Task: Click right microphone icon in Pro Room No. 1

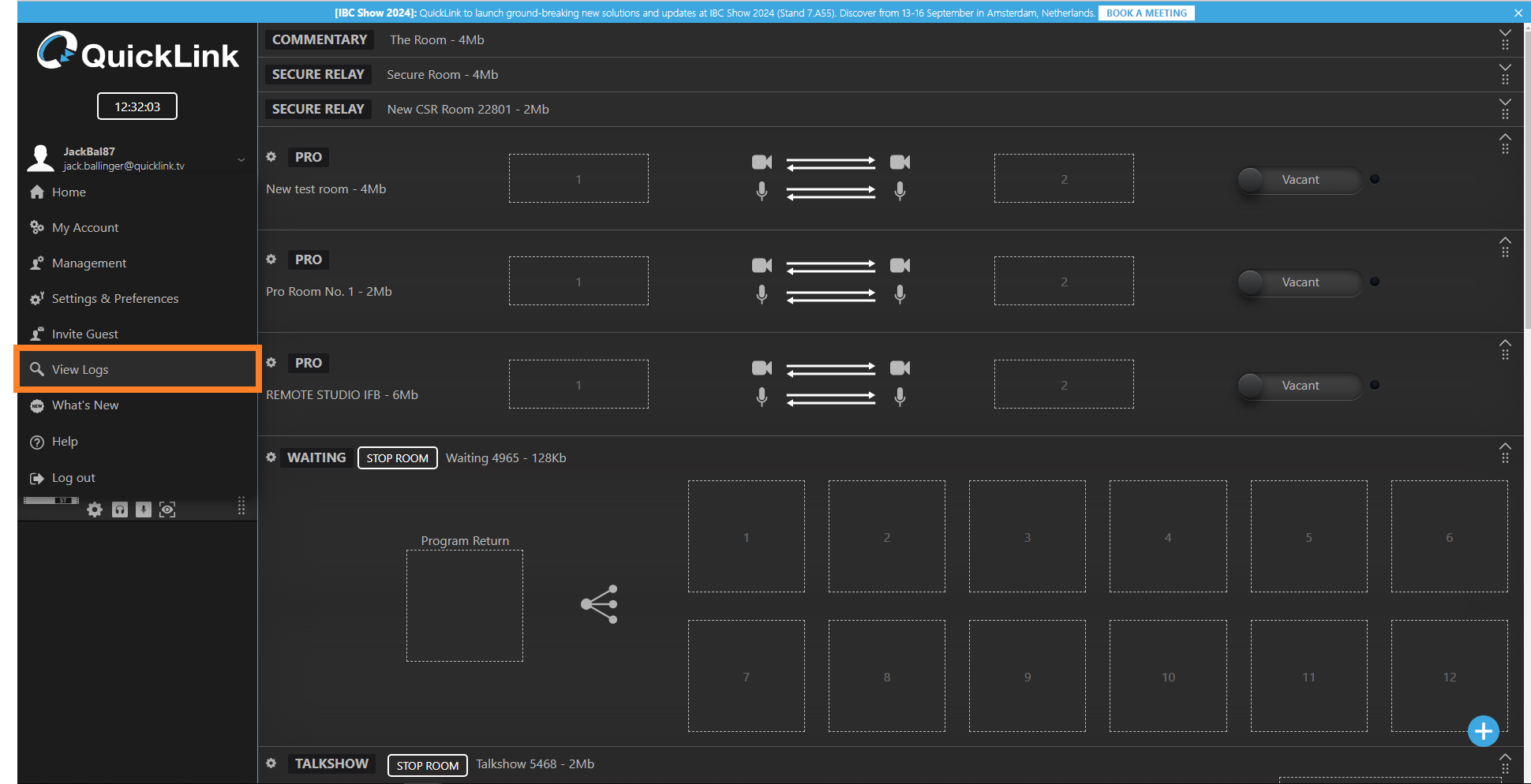Action: click(x=900, y=294)
